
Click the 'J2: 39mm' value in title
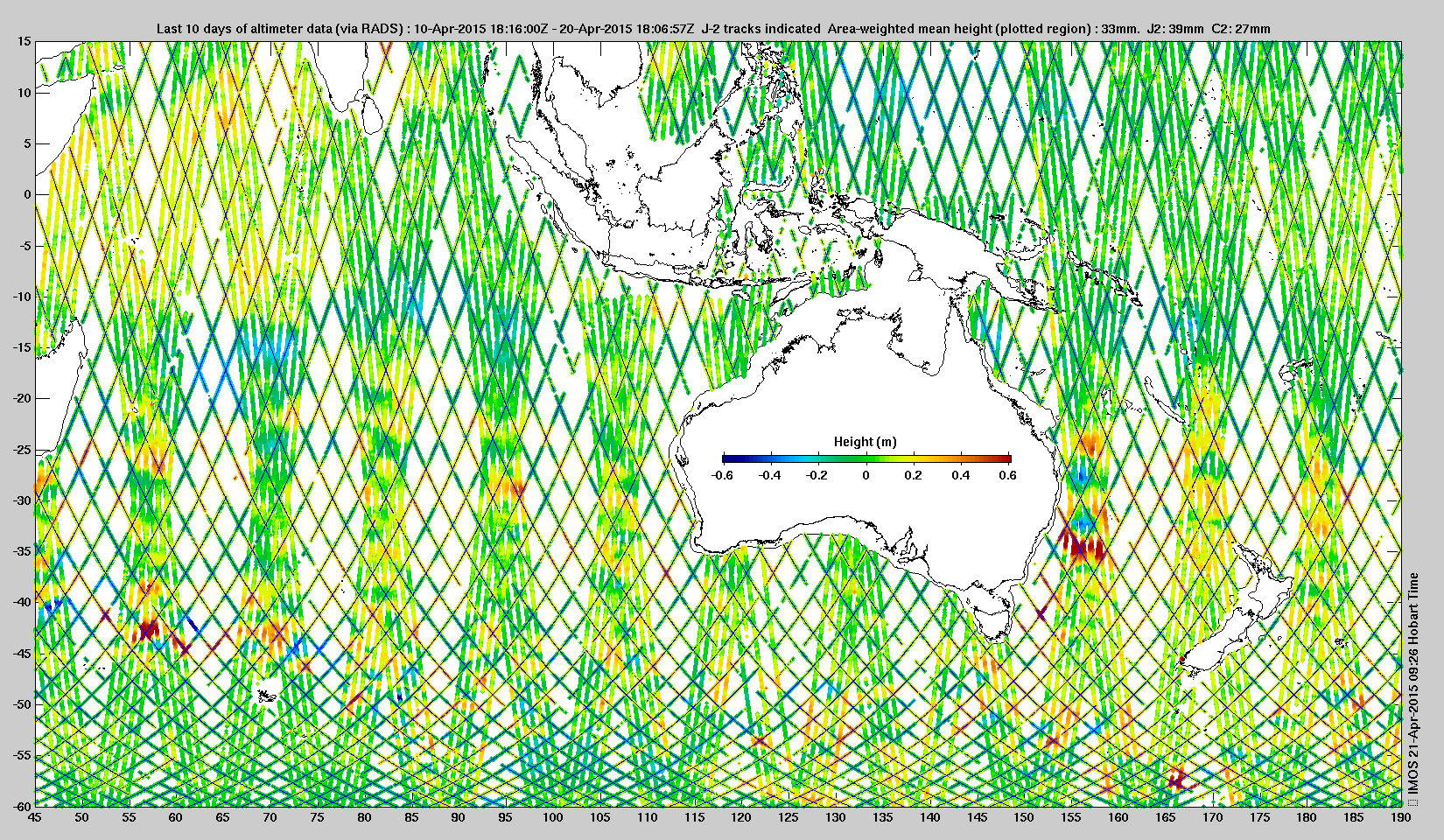tap(1174, 29)
